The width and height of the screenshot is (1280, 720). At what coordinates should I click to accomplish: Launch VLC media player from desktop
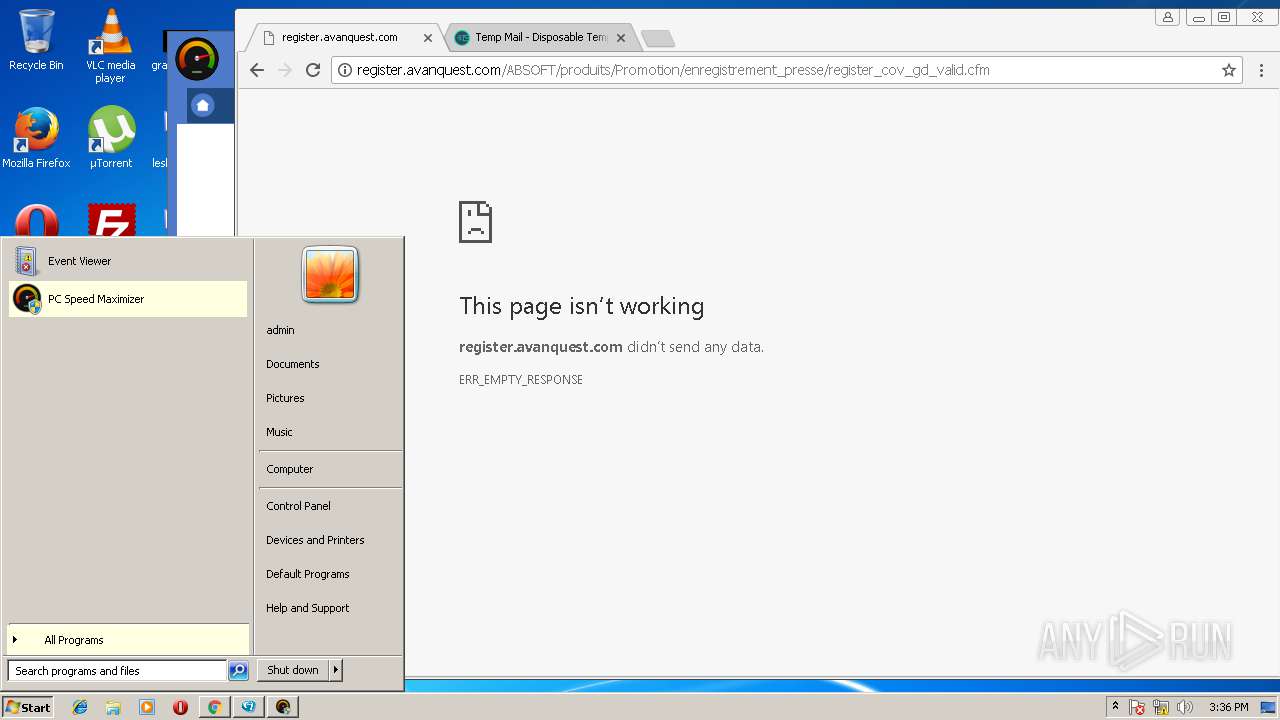(111, 46)
